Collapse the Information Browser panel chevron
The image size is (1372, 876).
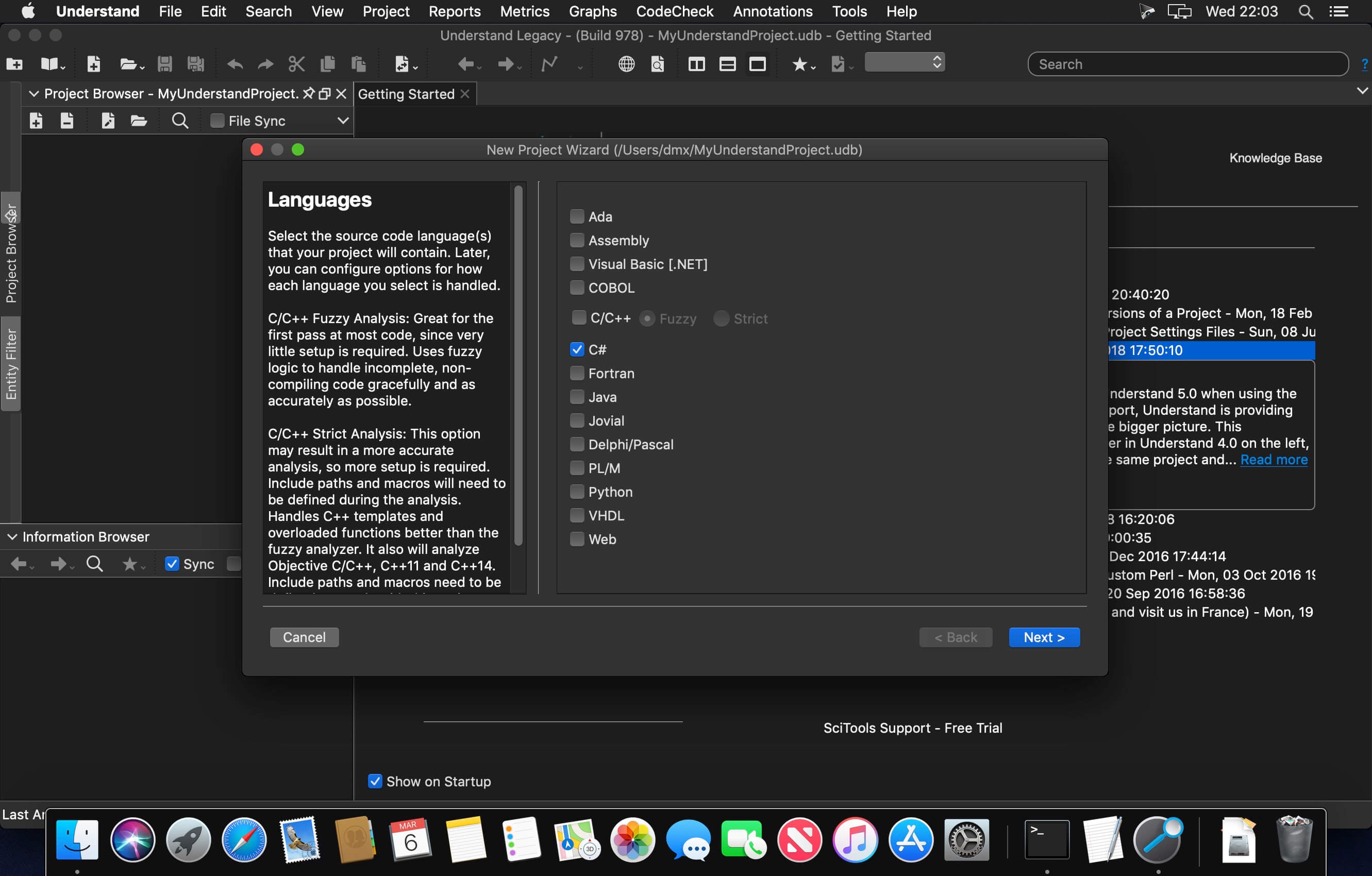(x=12, y=536)
